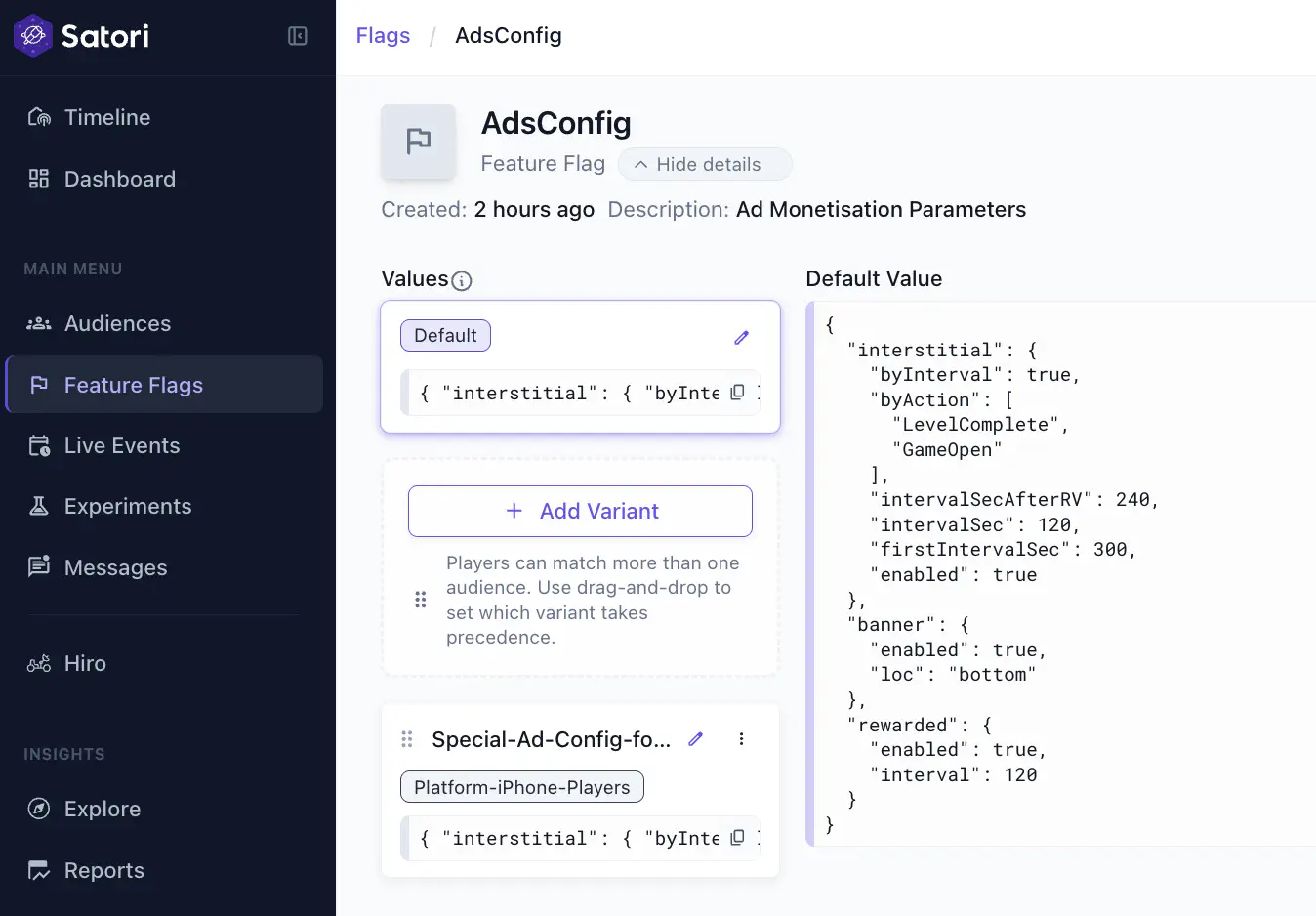1316x916 pixels.
Task: Edit the Default value with pencil icon
Action: tap(741, 336)
